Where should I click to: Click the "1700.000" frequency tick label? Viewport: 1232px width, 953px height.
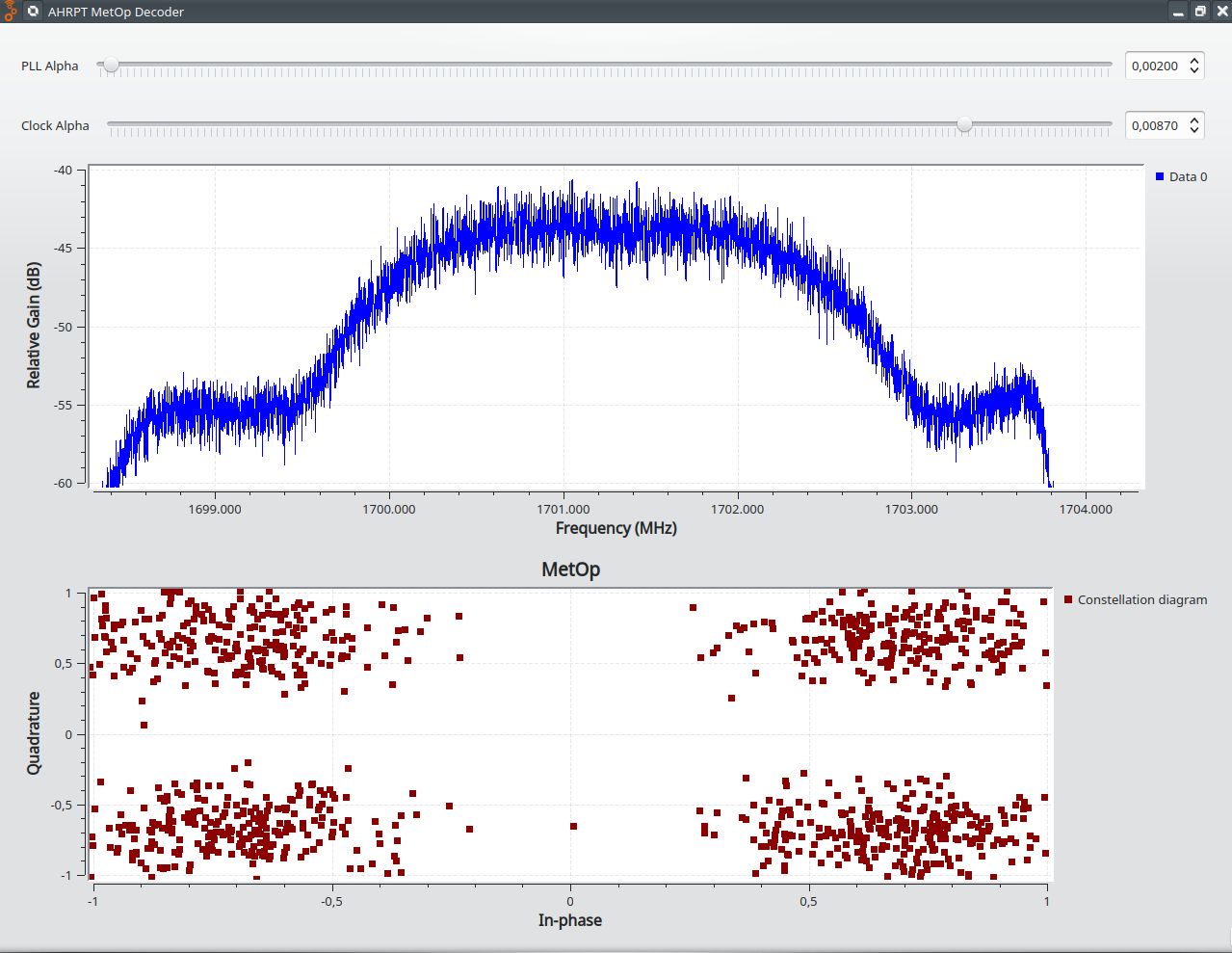point(389,509)
